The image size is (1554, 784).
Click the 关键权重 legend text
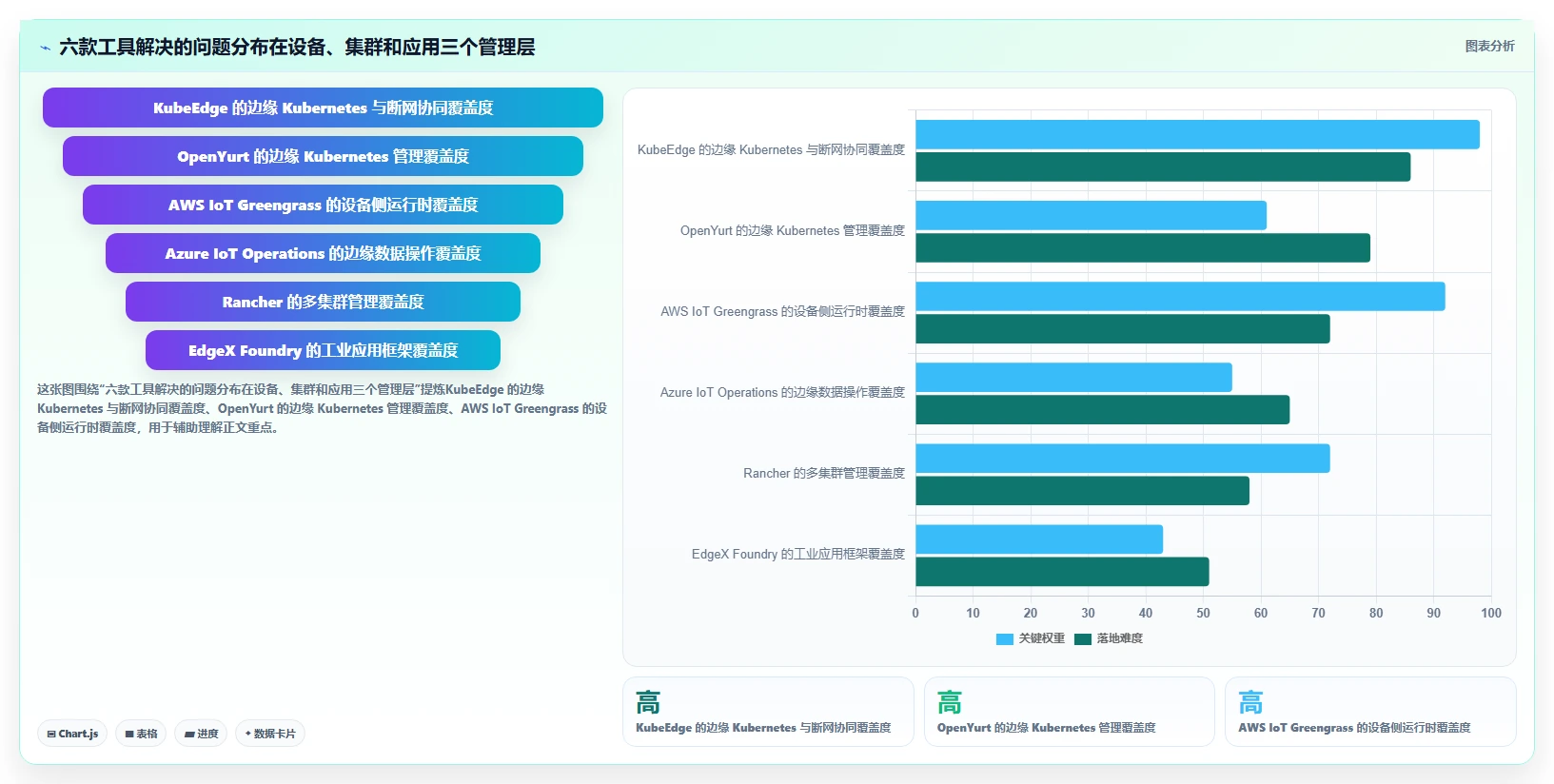coord(1041,638)
